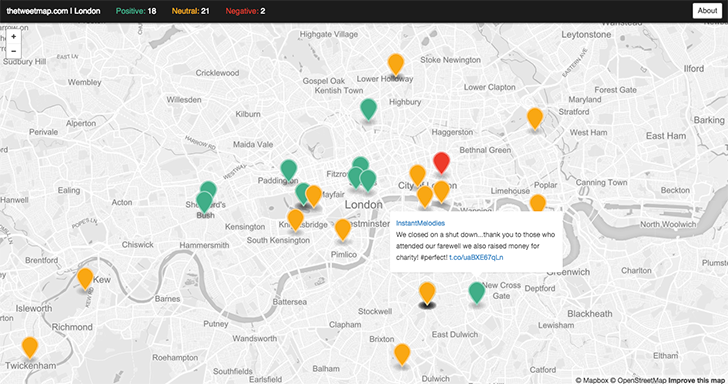Click the Battersea map label
Image resolution: width=728 pixels, height=384 pixels.
(x=290, y=302)
